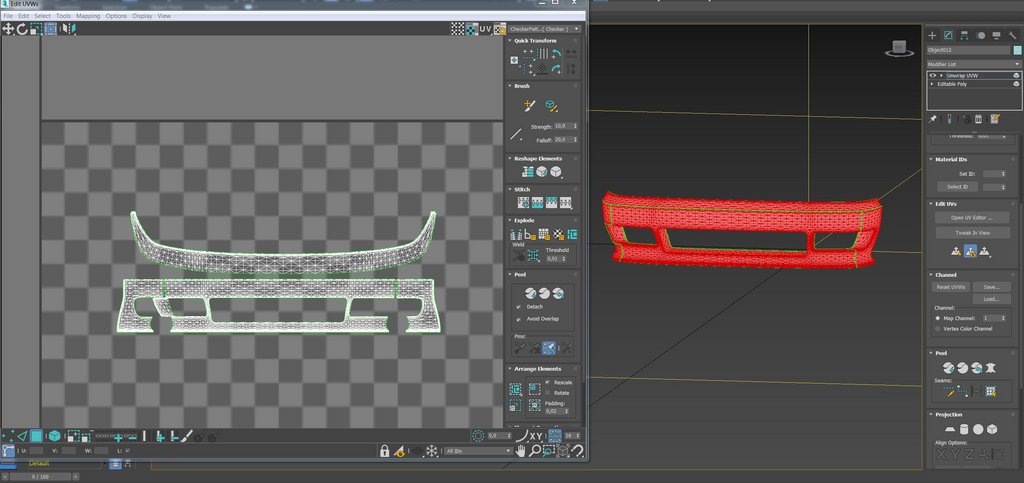
Task: Select the Mirror tool in UV editor toolbar
Action: pyautogui.click(x=69, y=29)
